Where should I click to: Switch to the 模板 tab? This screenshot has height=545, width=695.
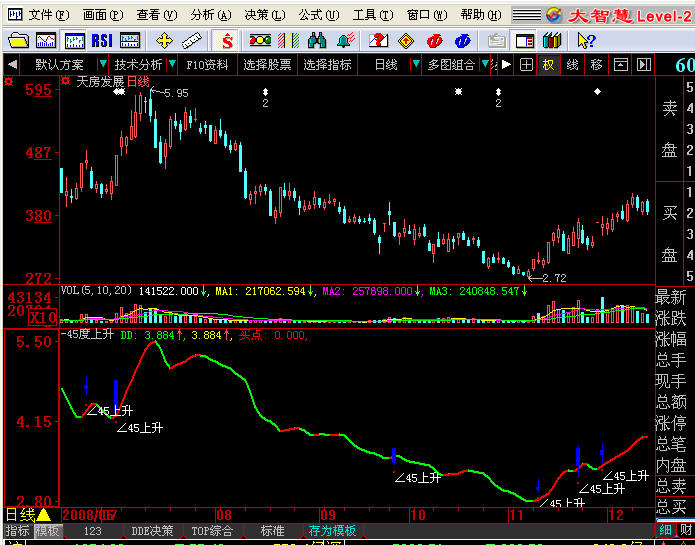coord(47,530)
